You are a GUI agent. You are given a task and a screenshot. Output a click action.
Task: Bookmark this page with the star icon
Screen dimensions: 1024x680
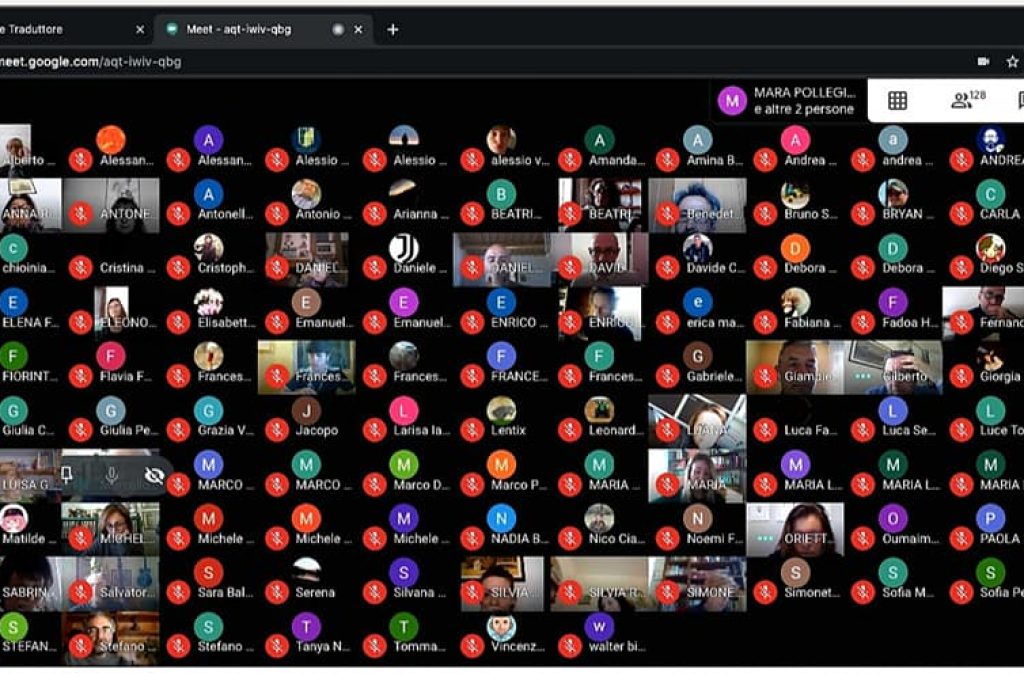1012,61
